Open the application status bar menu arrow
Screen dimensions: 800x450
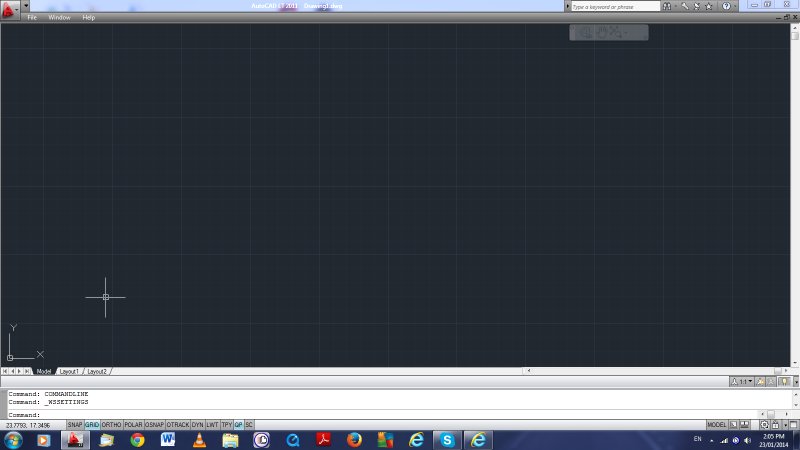786,425
